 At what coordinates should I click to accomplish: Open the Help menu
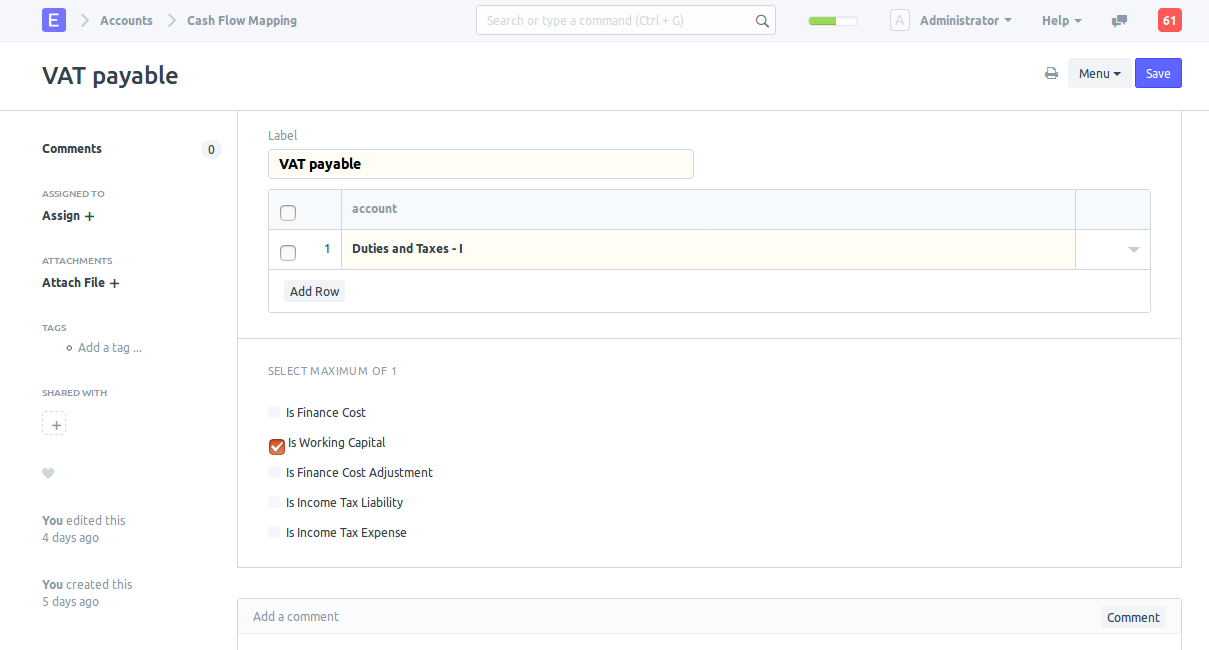click(1061, 20)
